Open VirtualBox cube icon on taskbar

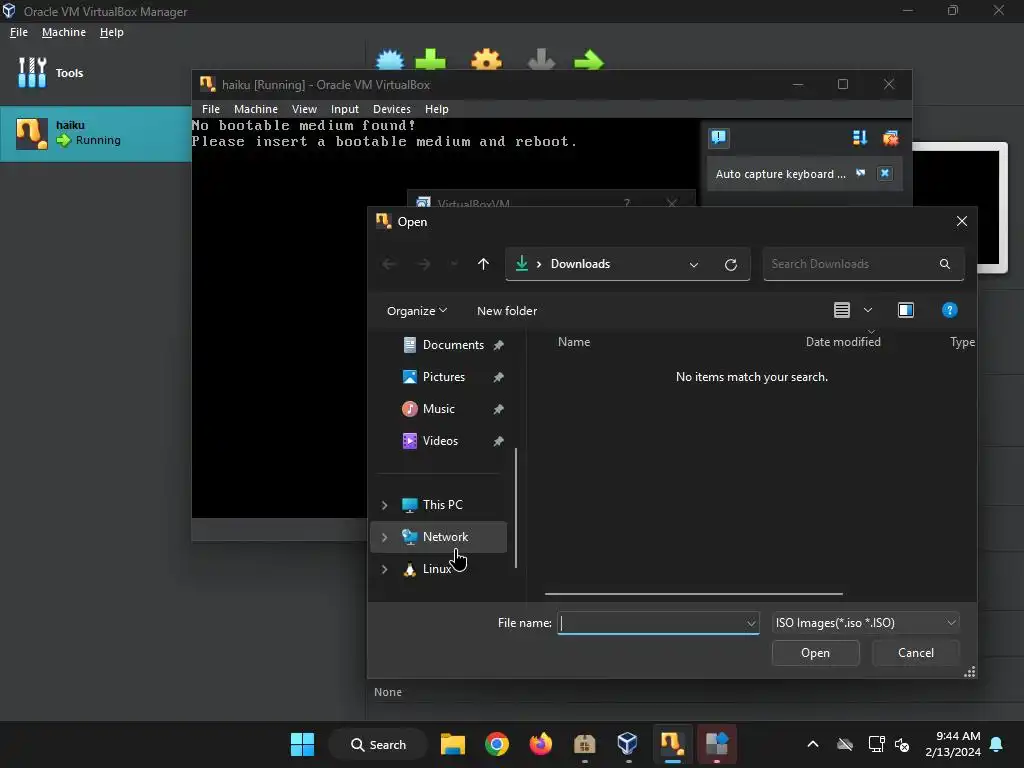(x=628, y=744)
